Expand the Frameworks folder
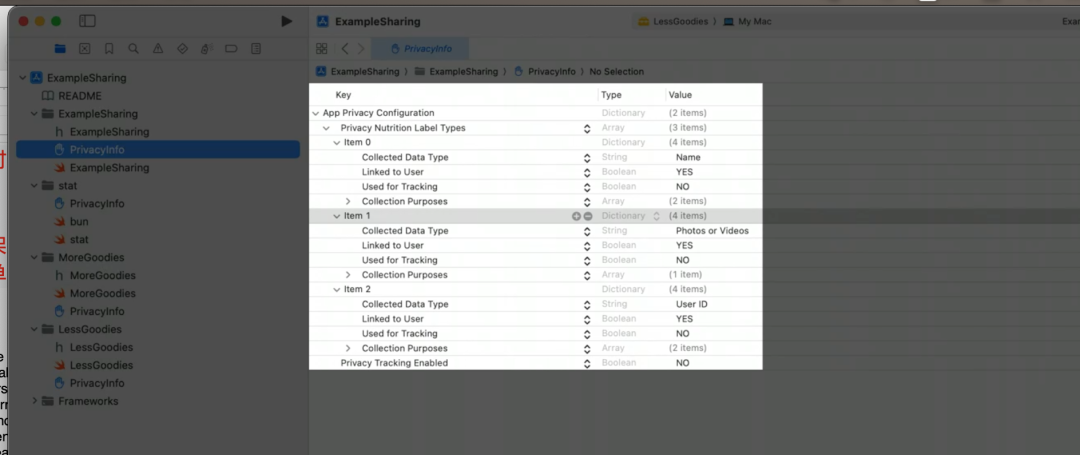The height and width of the screenshot is (455, 1080). 34,401
